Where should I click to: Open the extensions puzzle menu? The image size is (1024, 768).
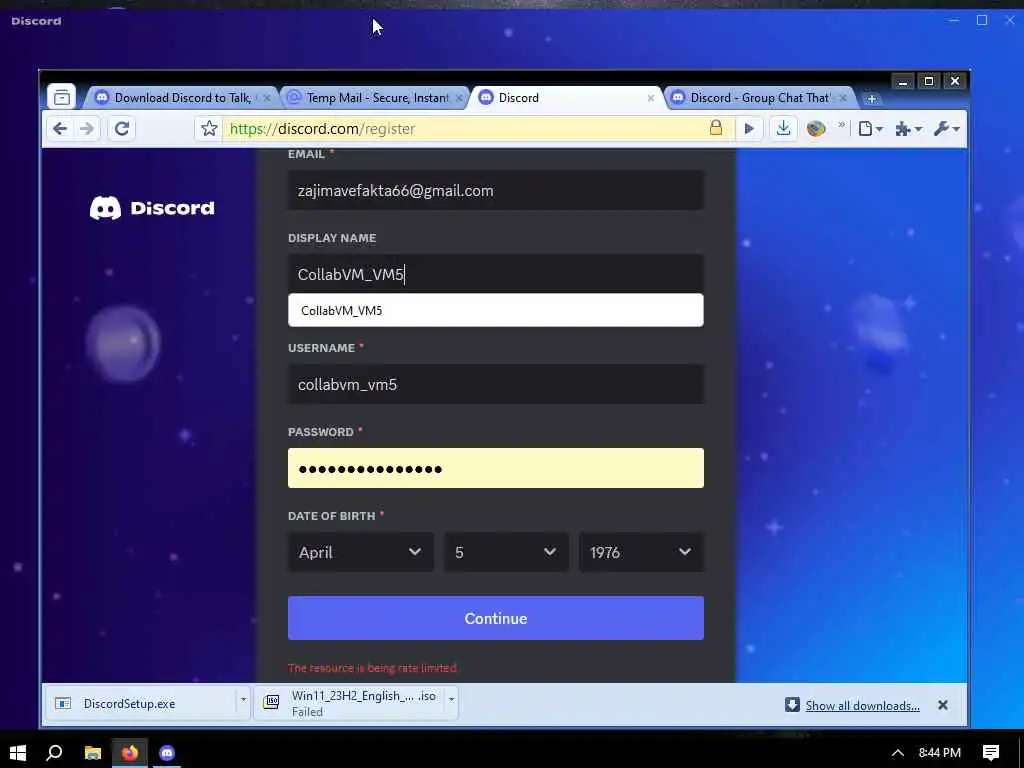pyautogui.click(x=908, y=129)
